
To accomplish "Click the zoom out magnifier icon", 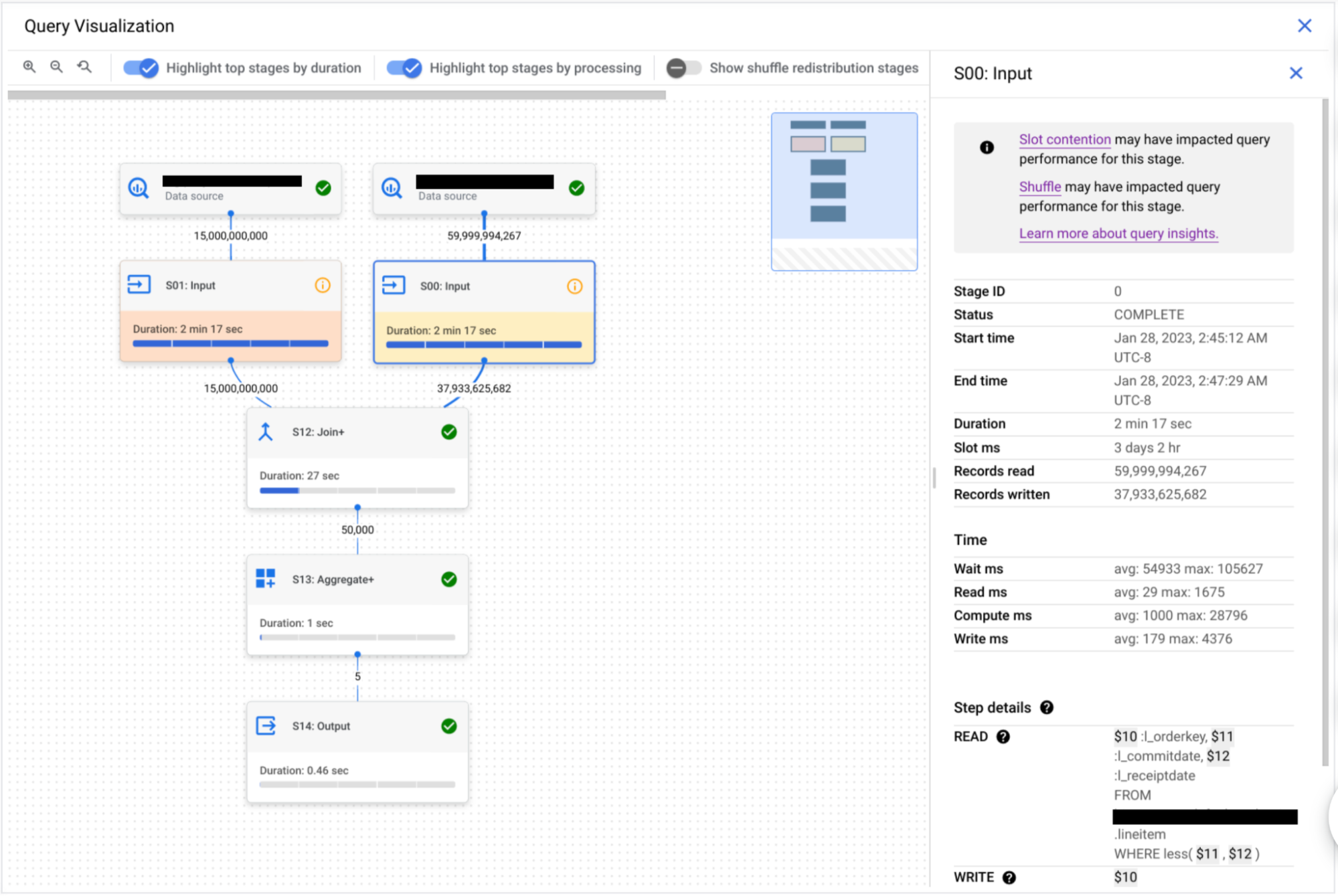I will pyautogui.click(x=57, y=68).
